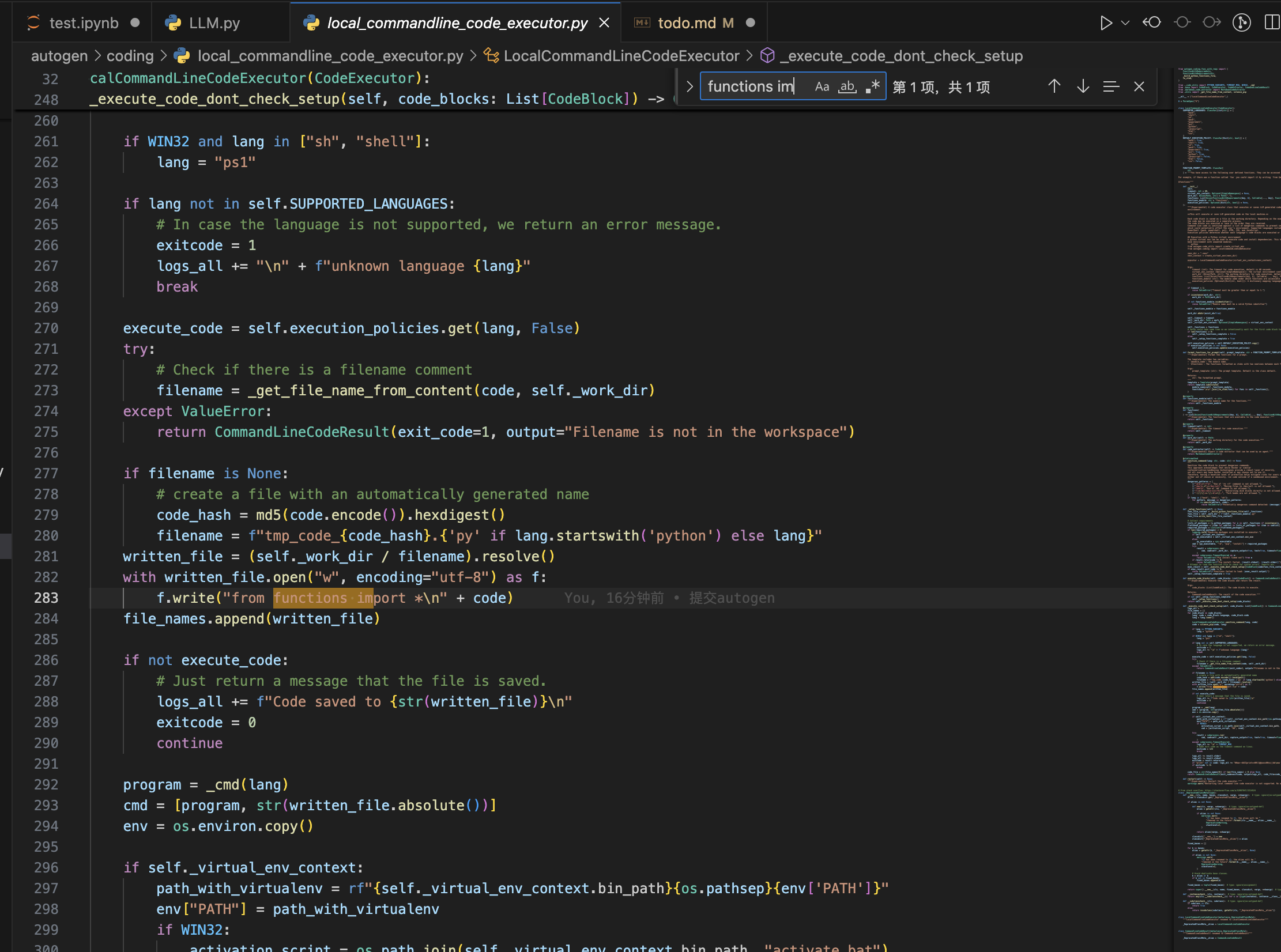
Task: Click 'file_names.append' on line 284
Action: point(193,619)
